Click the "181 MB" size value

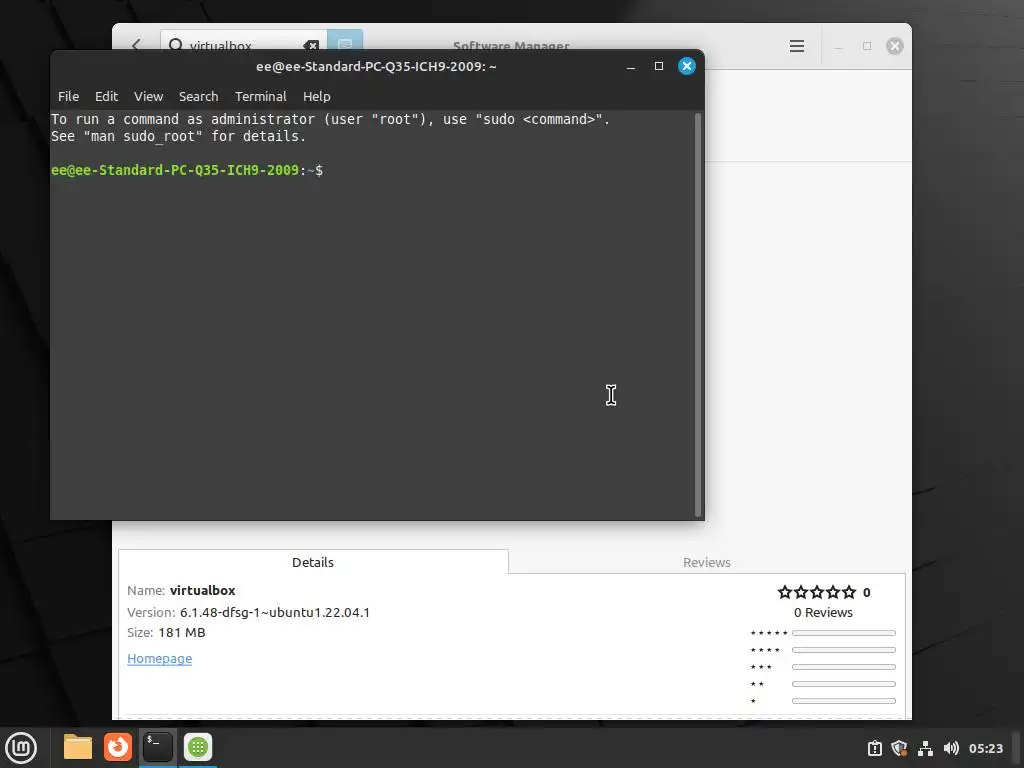click(x=182, y=632)
